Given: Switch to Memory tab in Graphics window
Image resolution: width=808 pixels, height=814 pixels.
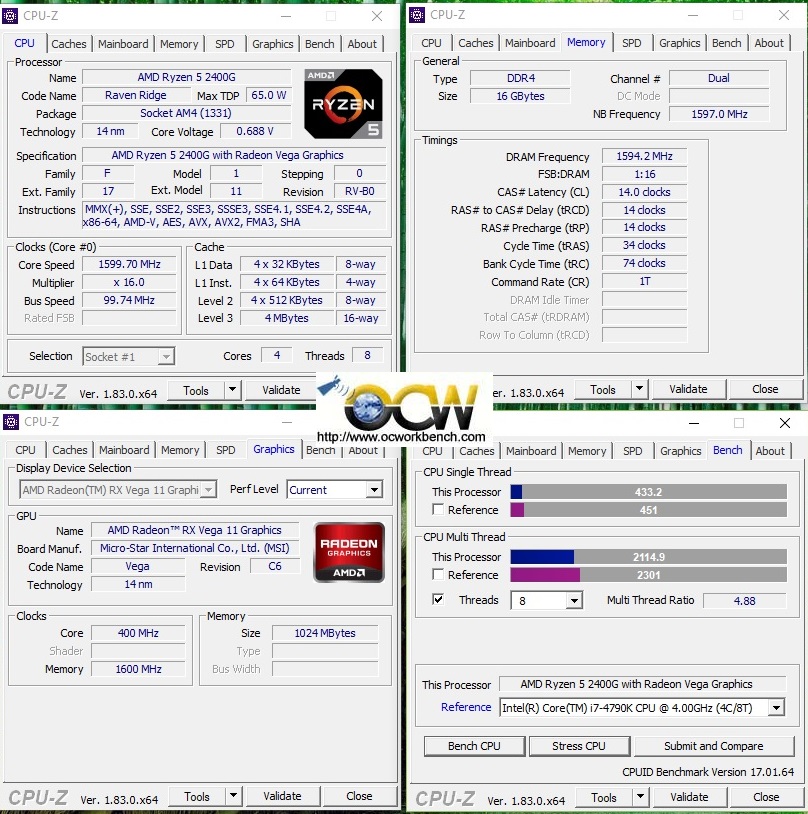Looking at the screenshot, I should point(180,450).
